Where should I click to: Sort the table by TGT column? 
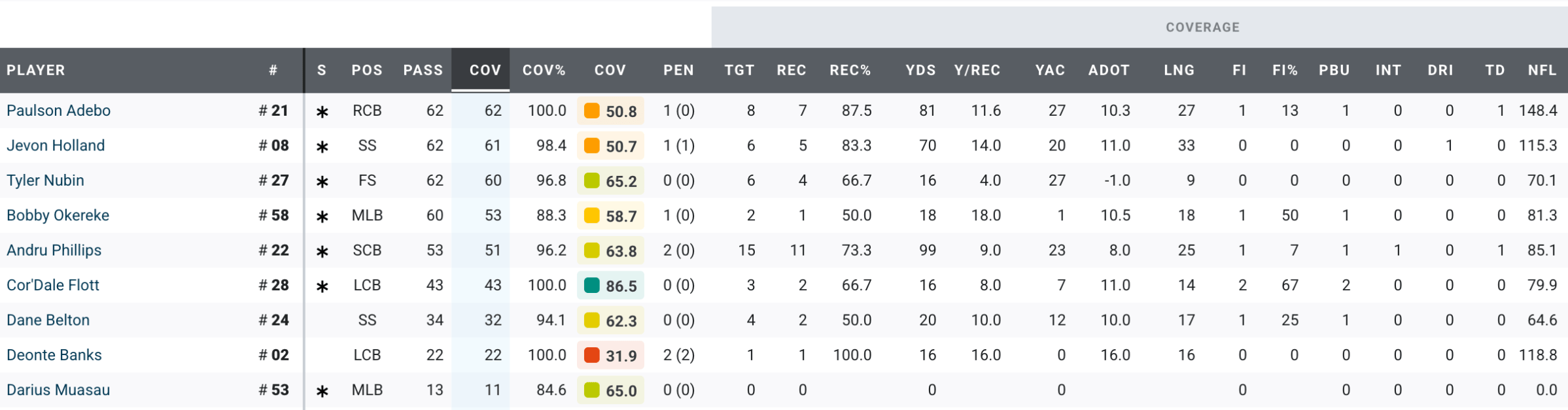pyautogui.click(x=739, y=71)
